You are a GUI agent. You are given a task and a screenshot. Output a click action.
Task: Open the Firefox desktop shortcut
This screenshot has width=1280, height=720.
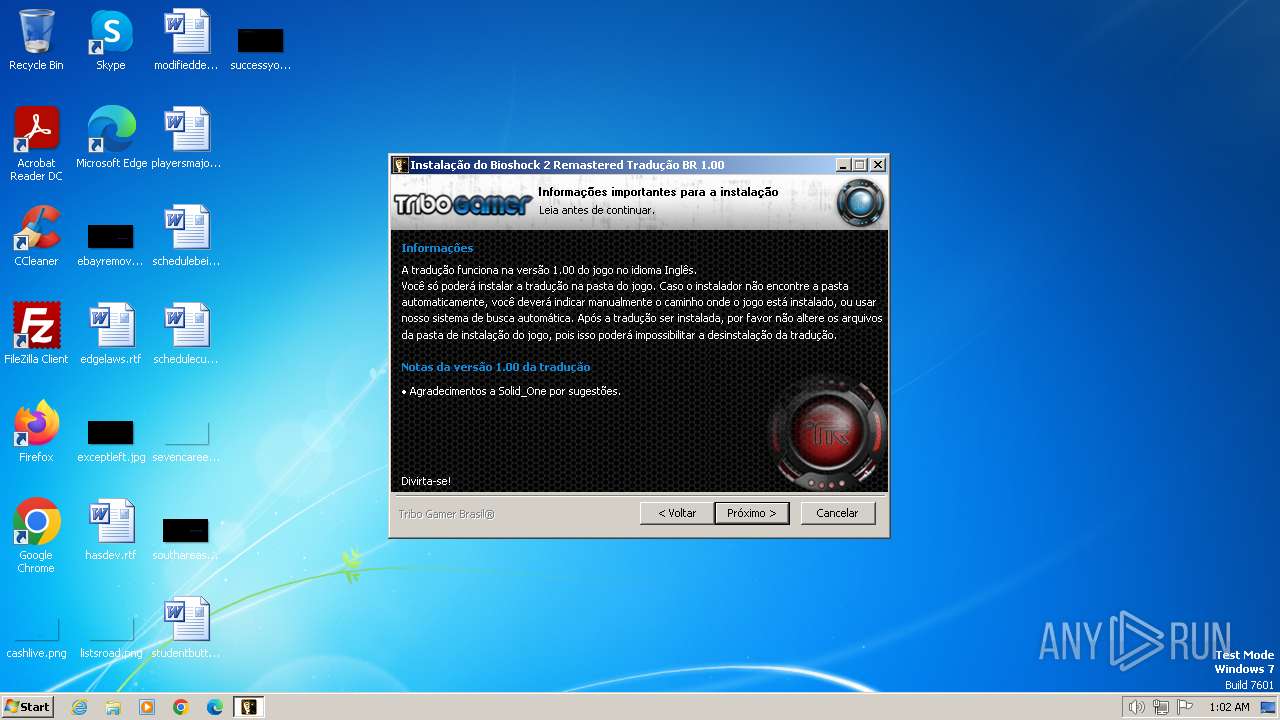click(36, 432)
